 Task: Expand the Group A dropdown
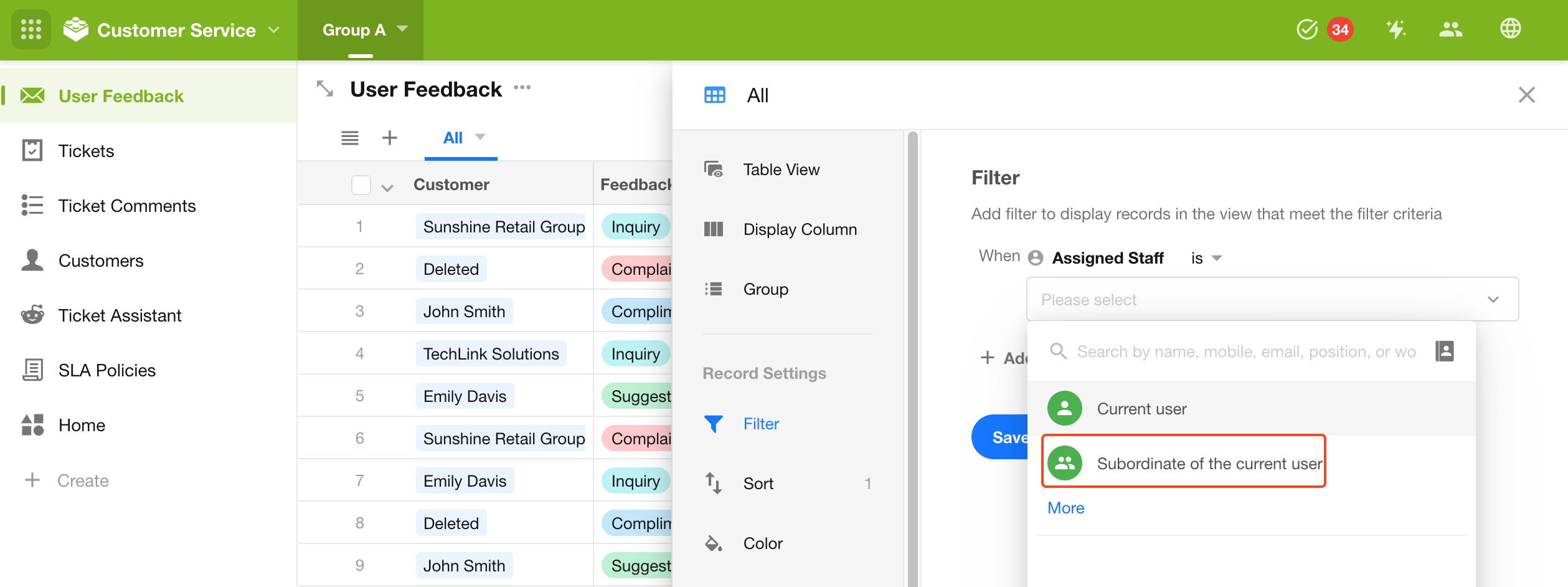click(365, 30)
